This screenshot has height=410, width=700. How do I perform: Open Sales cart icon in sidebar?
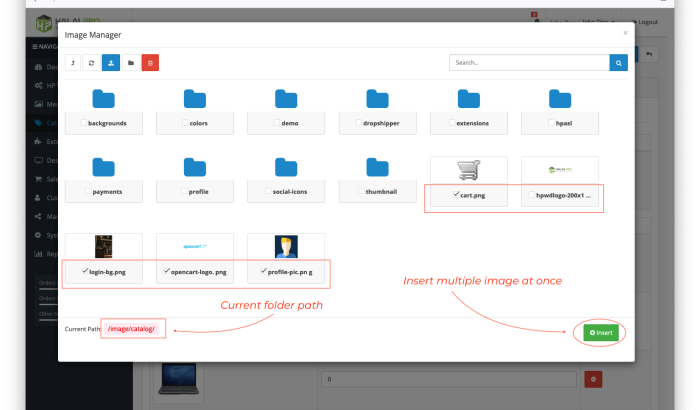(38, 179)
